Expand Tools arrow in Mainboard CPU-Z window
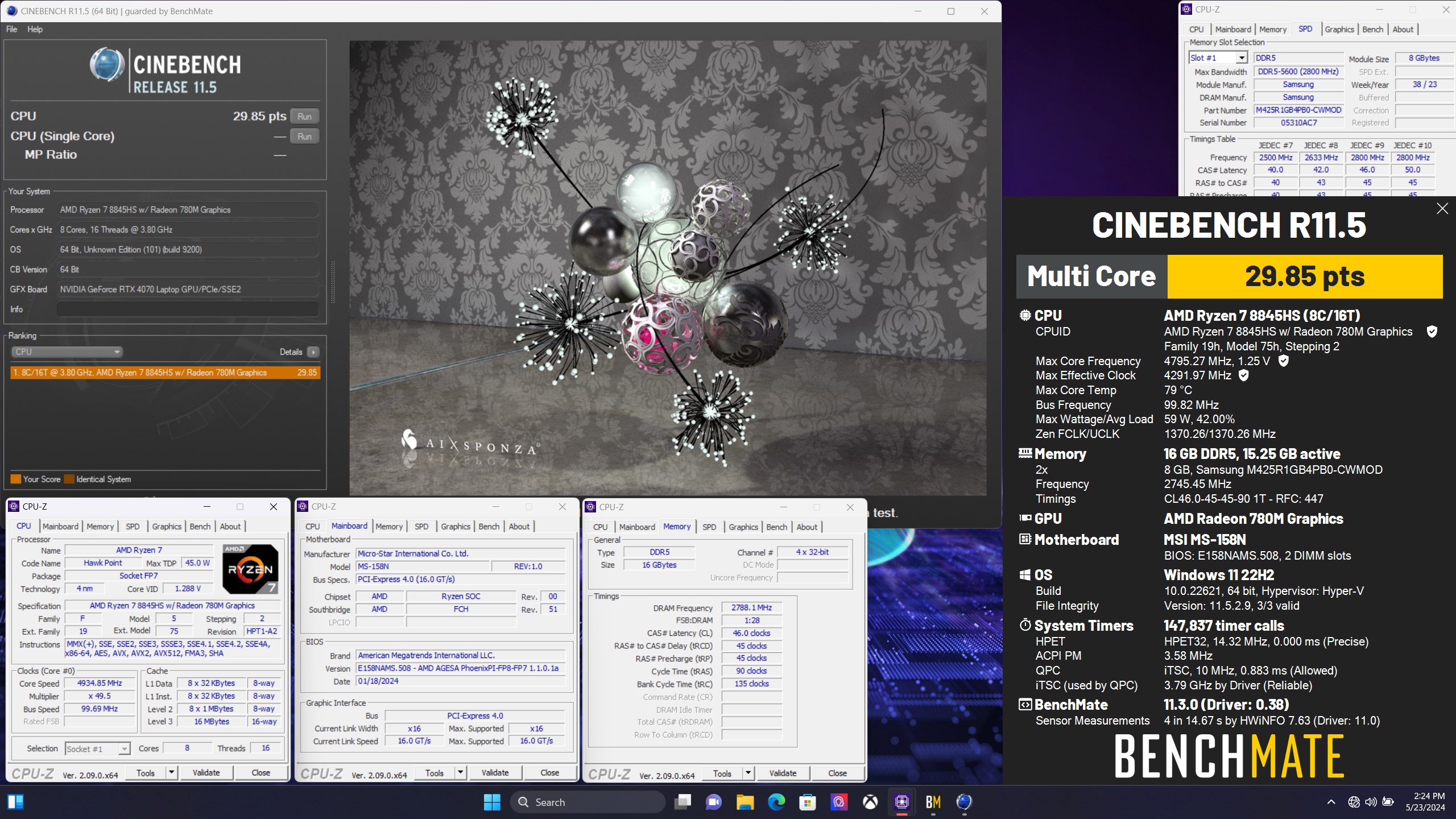 point(460,772)
